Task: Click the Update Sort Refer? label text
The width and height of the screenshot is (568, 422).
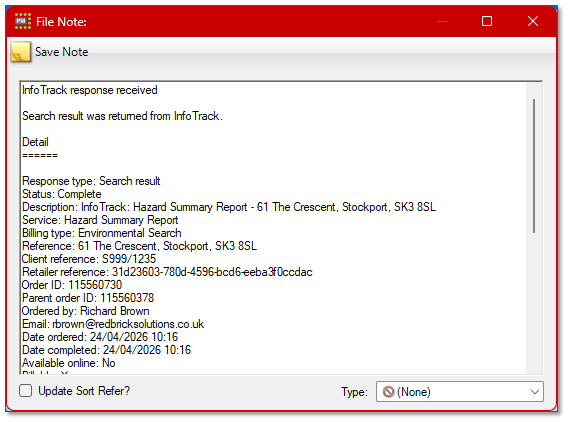Action: (x=84, y=391)
